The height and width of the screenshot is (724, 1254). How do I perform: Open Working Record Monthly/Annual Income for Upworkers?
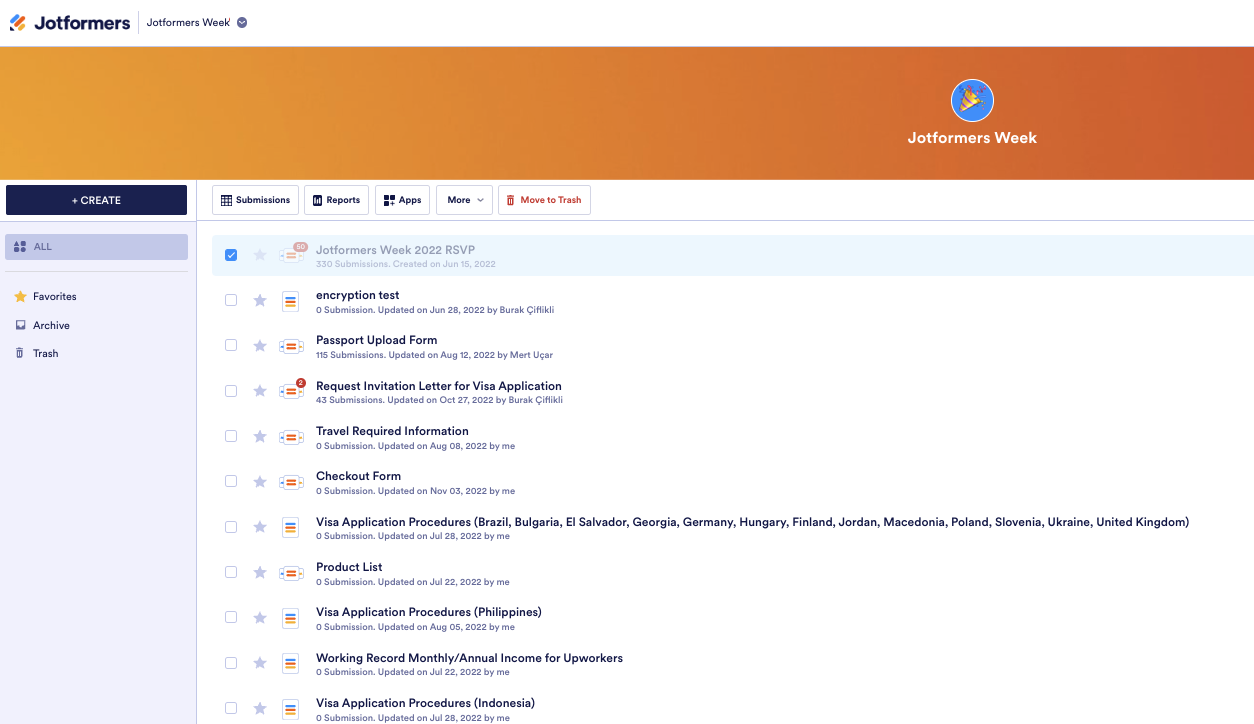(x=469, y=658)
